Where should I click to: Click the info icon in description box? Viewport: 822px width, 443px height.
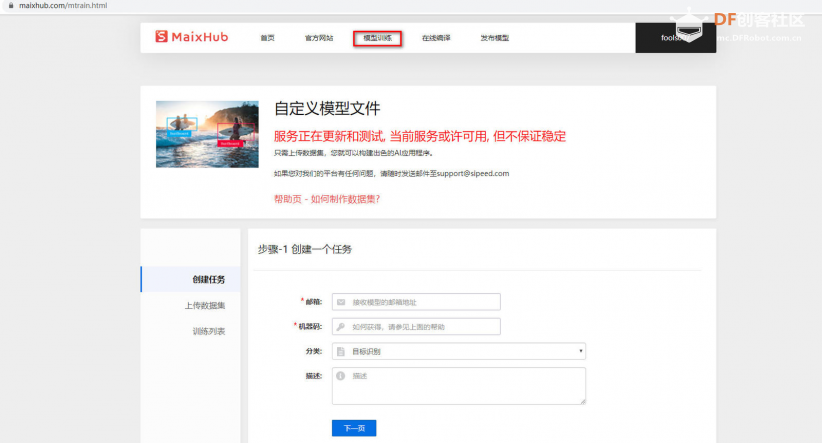coord(341,376)
